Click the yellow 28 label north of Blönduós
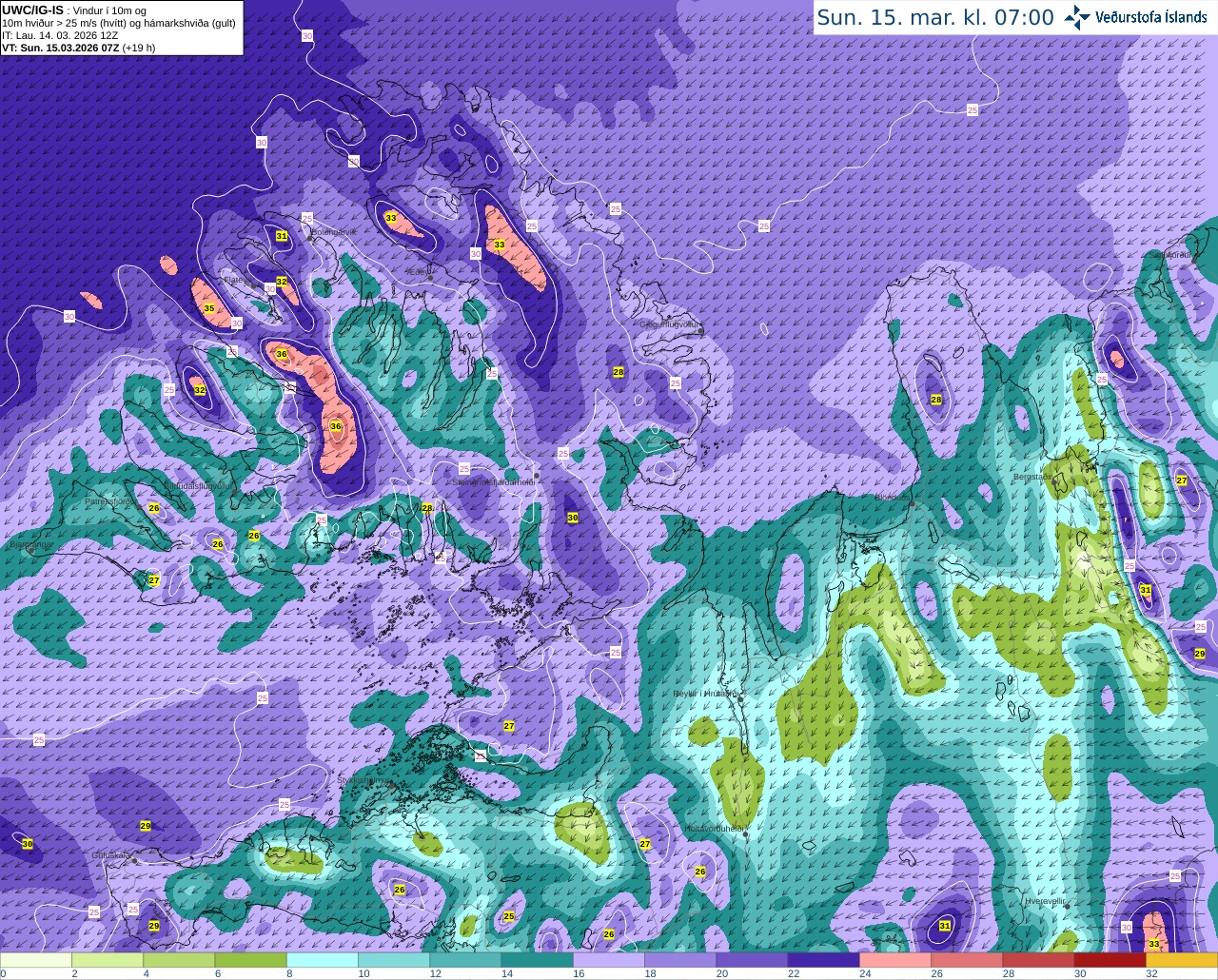Screen dimensions: 1218x980 click(936, 400)
